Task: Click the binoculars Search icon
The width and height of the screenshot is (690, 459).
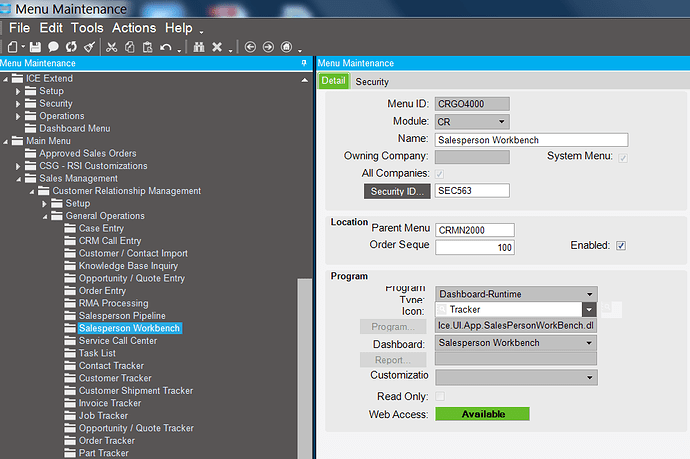Action: (x=199, y=47)
